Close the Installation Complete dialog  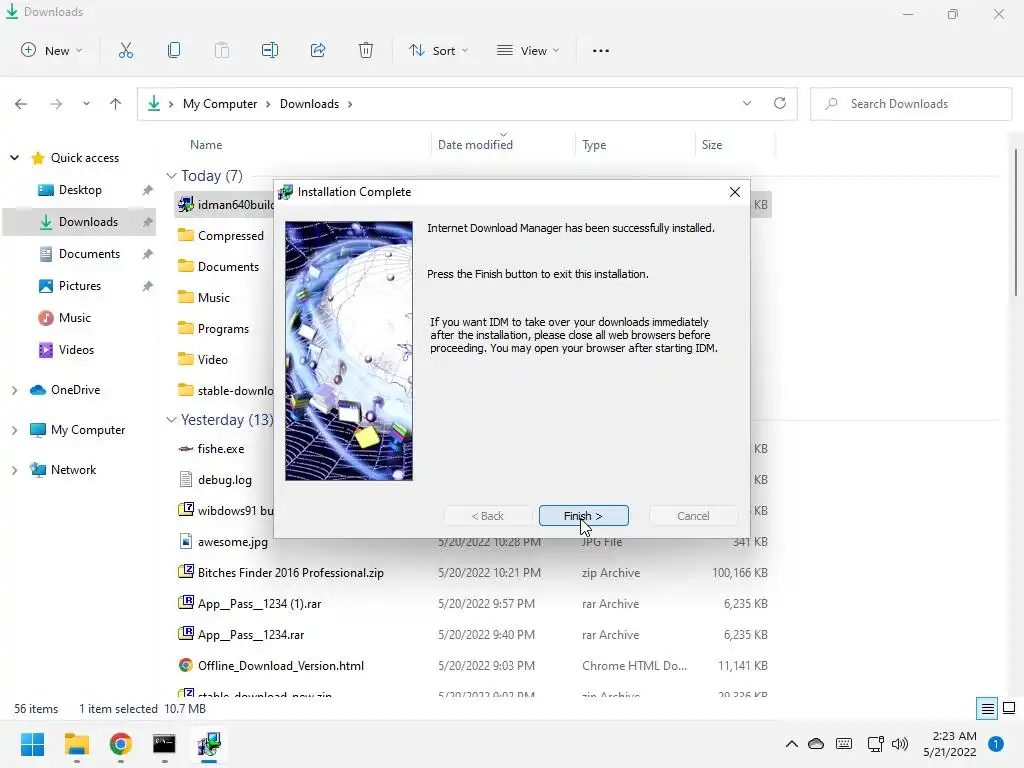point(735,191)
